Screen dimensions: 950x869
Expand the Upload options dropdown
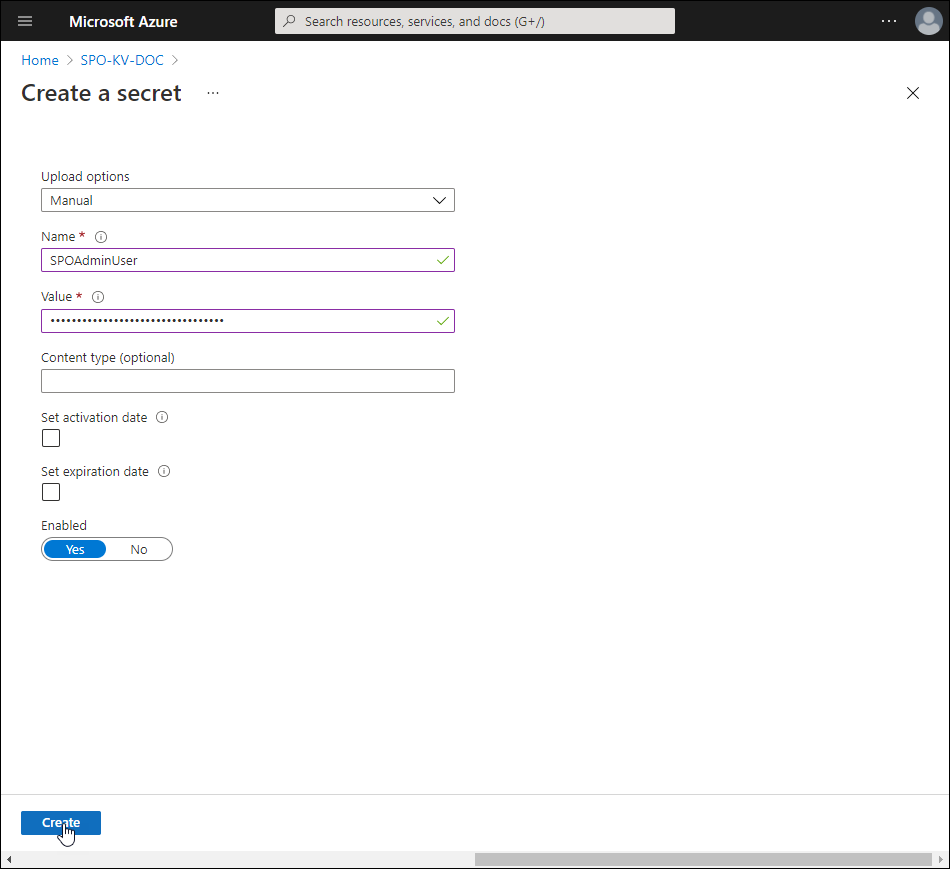coord(247,200)
